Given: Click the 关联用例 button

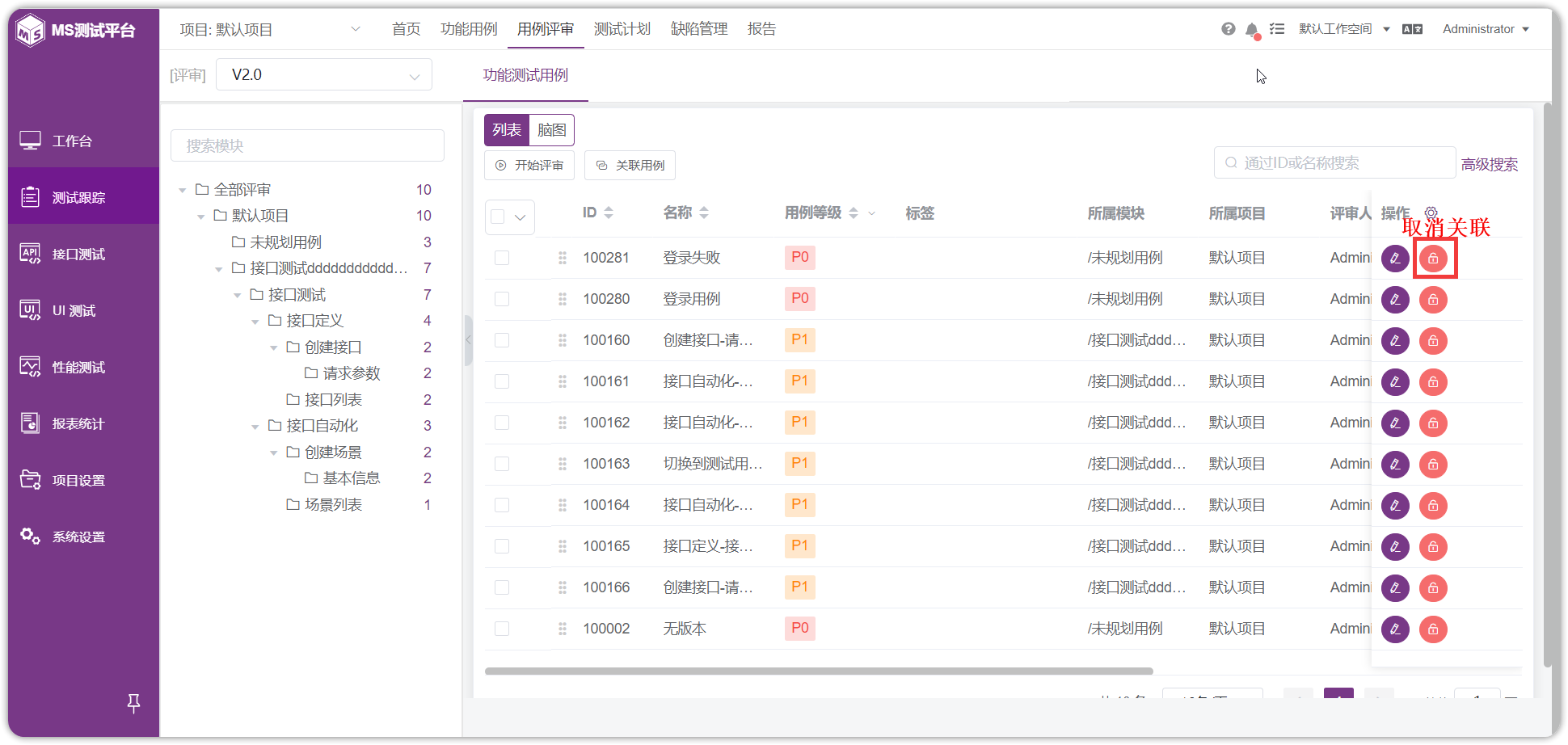Looking at the screenshot, I should (x=630, y=165).
